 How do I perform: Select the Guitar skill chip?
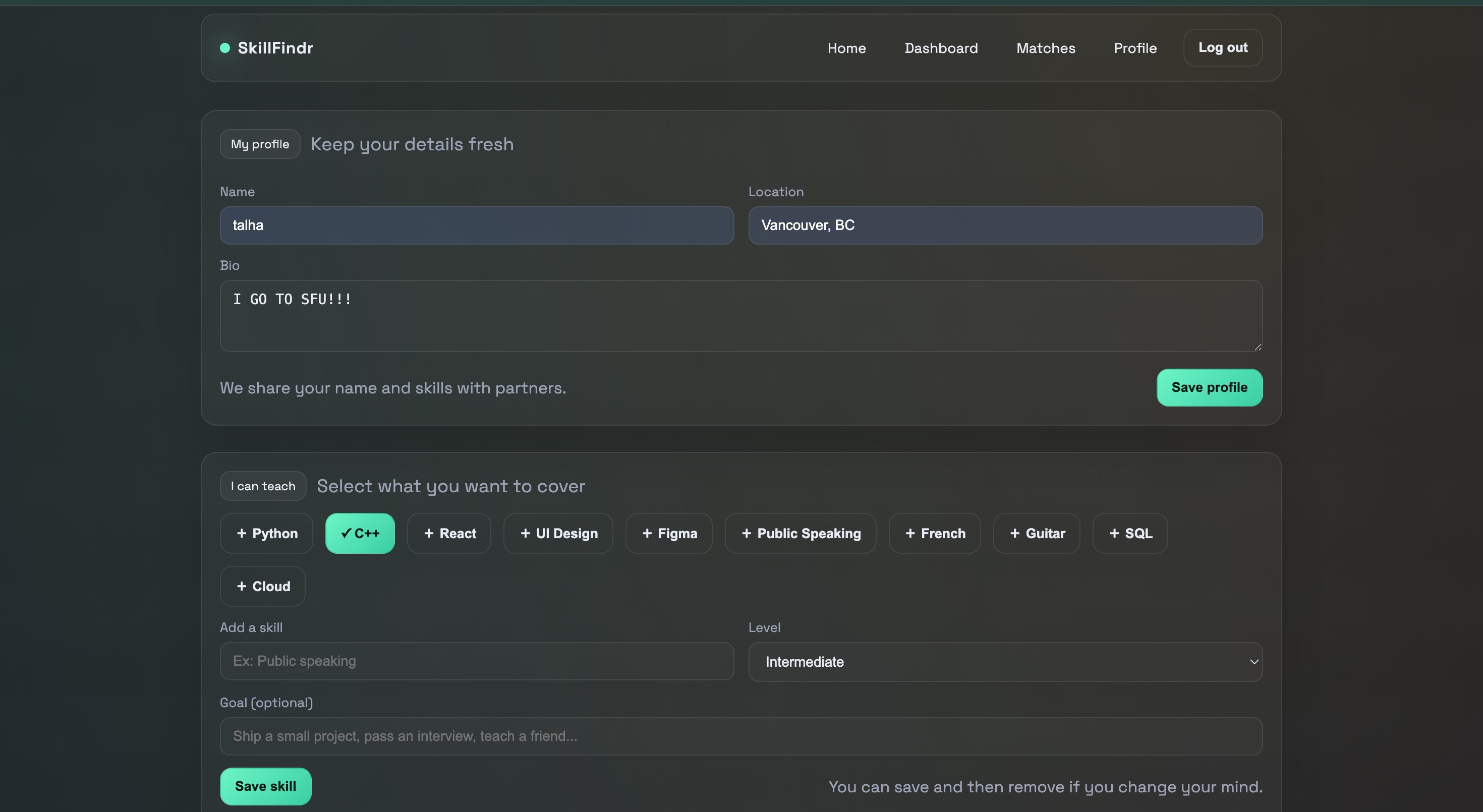1036,534
